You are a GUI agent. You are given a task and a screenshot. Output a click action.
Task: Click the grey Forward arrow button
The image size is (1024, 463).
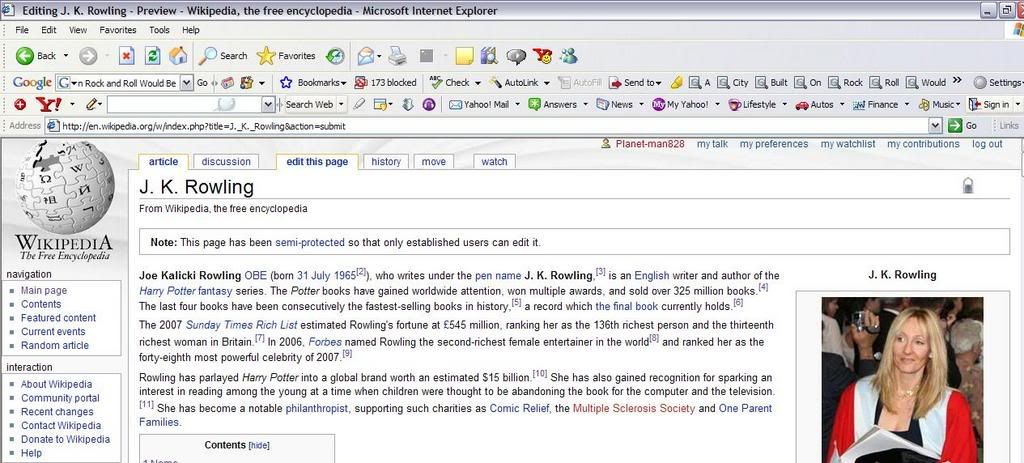pos(88,56)
